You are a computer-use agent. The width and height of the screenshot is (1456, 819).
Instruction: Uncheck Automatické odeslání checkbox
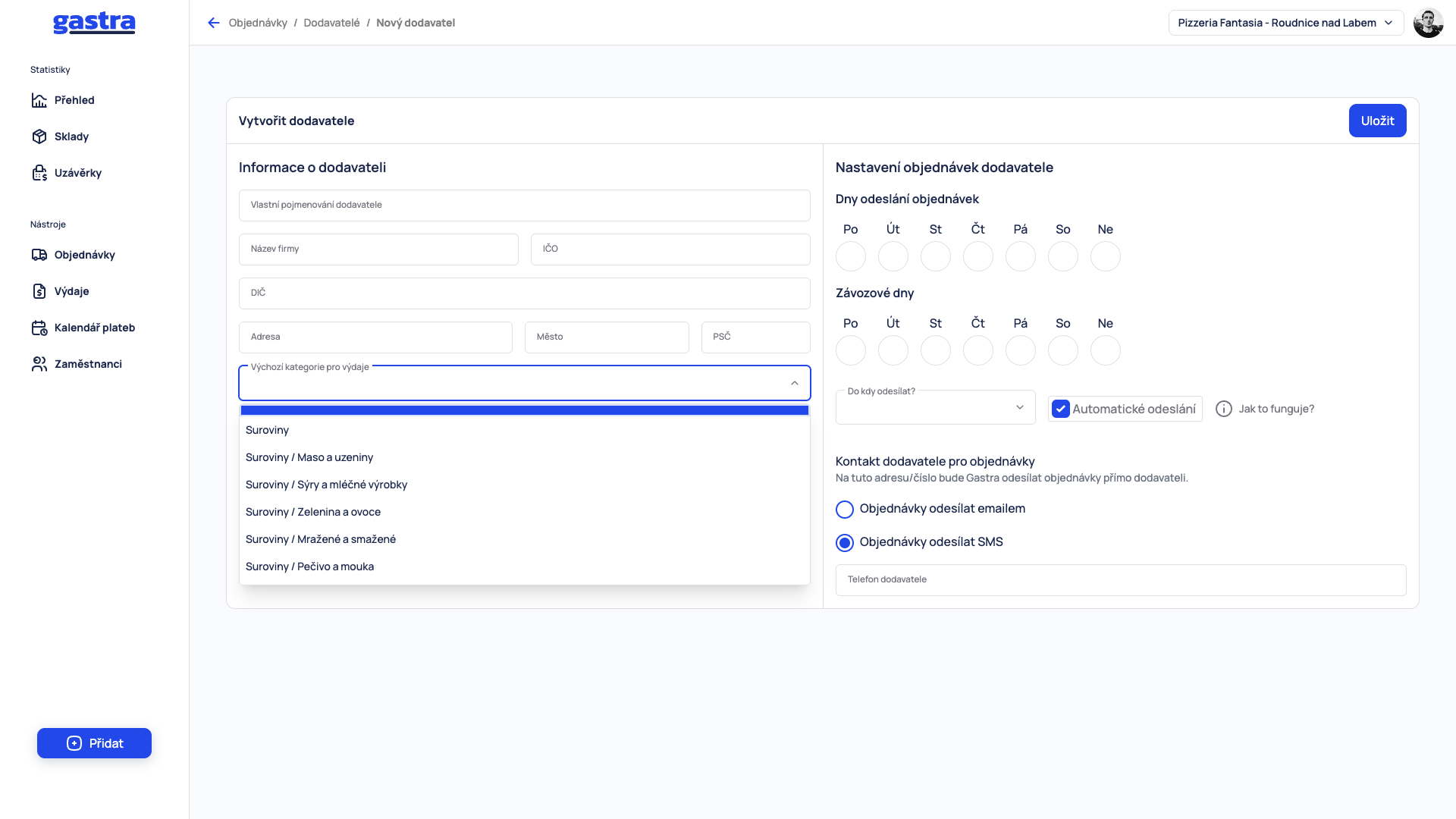click(1060, 409)
